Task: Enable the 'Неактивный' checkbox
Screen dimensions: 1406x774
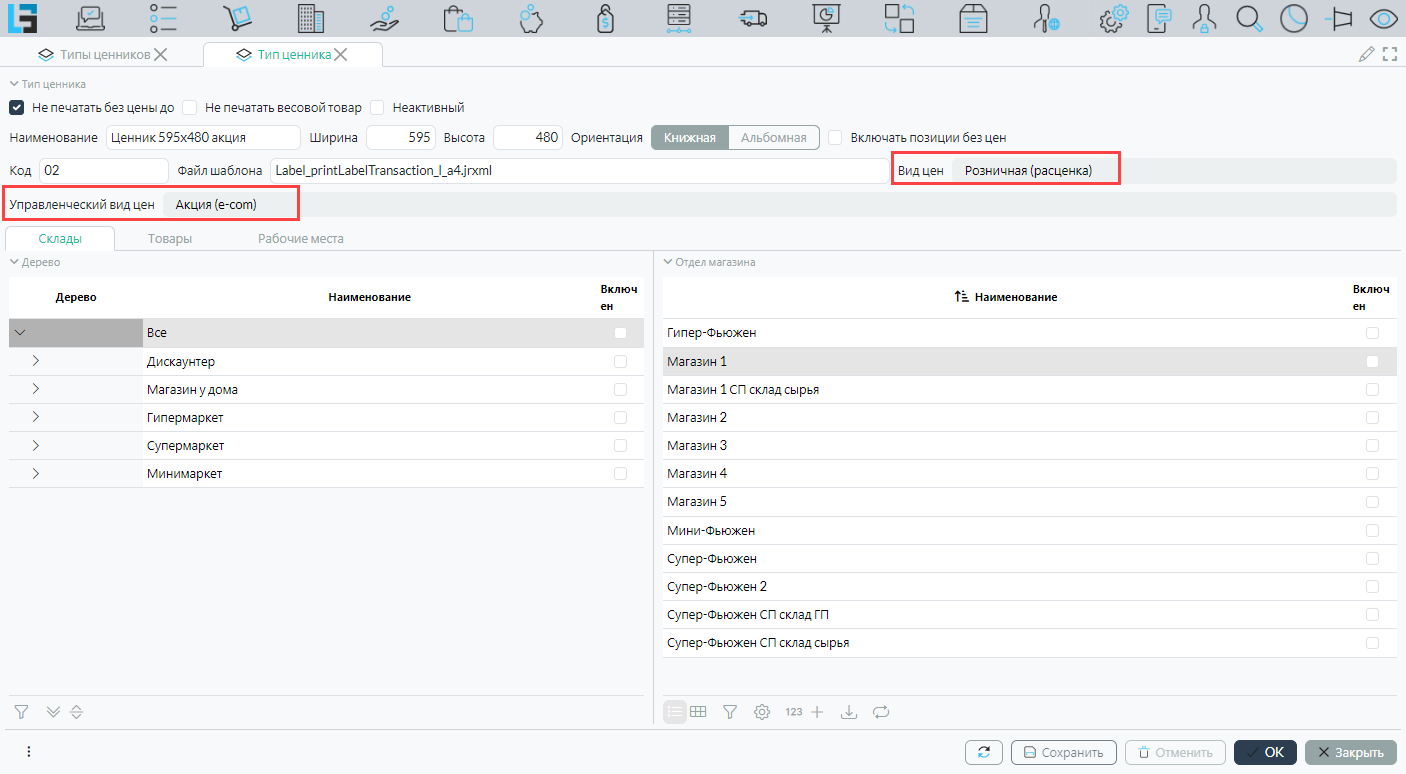Action: pos(378,107)
